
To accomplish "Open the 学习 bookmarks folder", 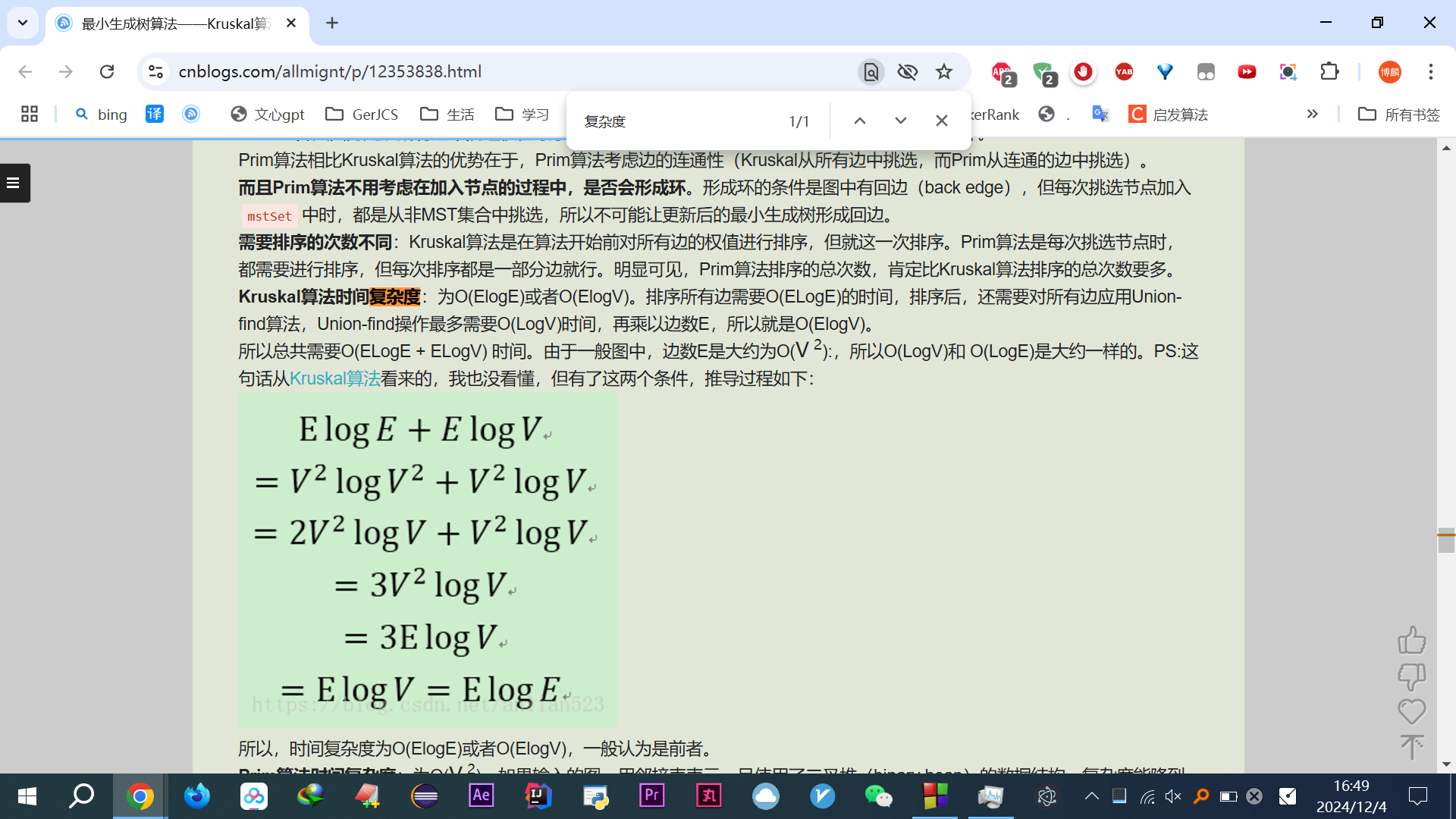I will coord(522,114).
